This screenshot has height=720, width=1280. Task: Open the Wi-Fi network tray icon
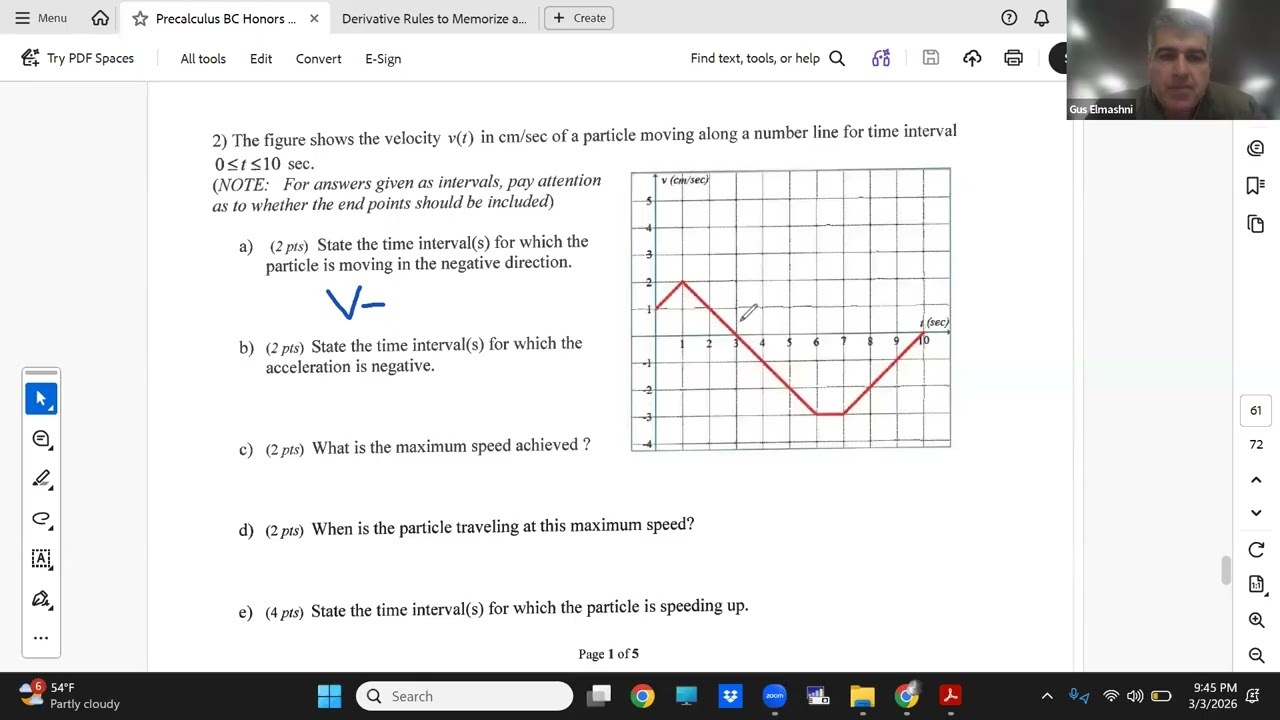[1110, 696]
